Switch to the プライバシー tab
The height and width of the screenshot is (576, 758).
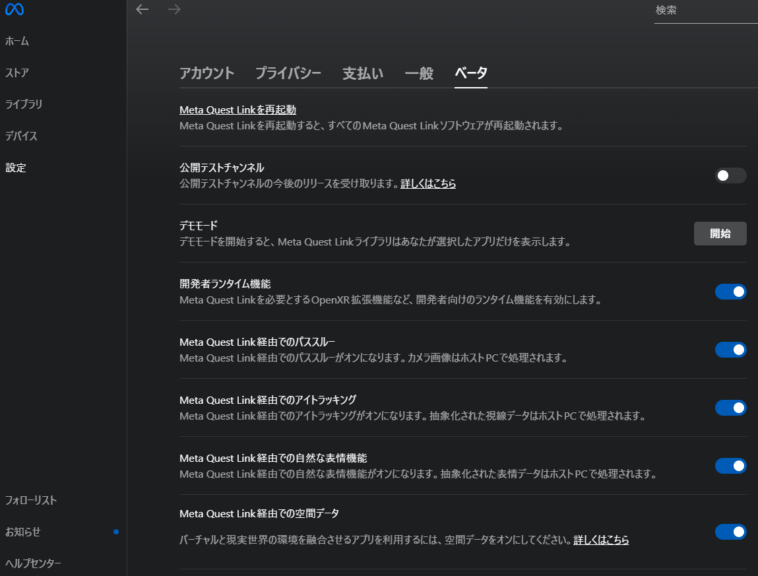[x=288, y=73]
